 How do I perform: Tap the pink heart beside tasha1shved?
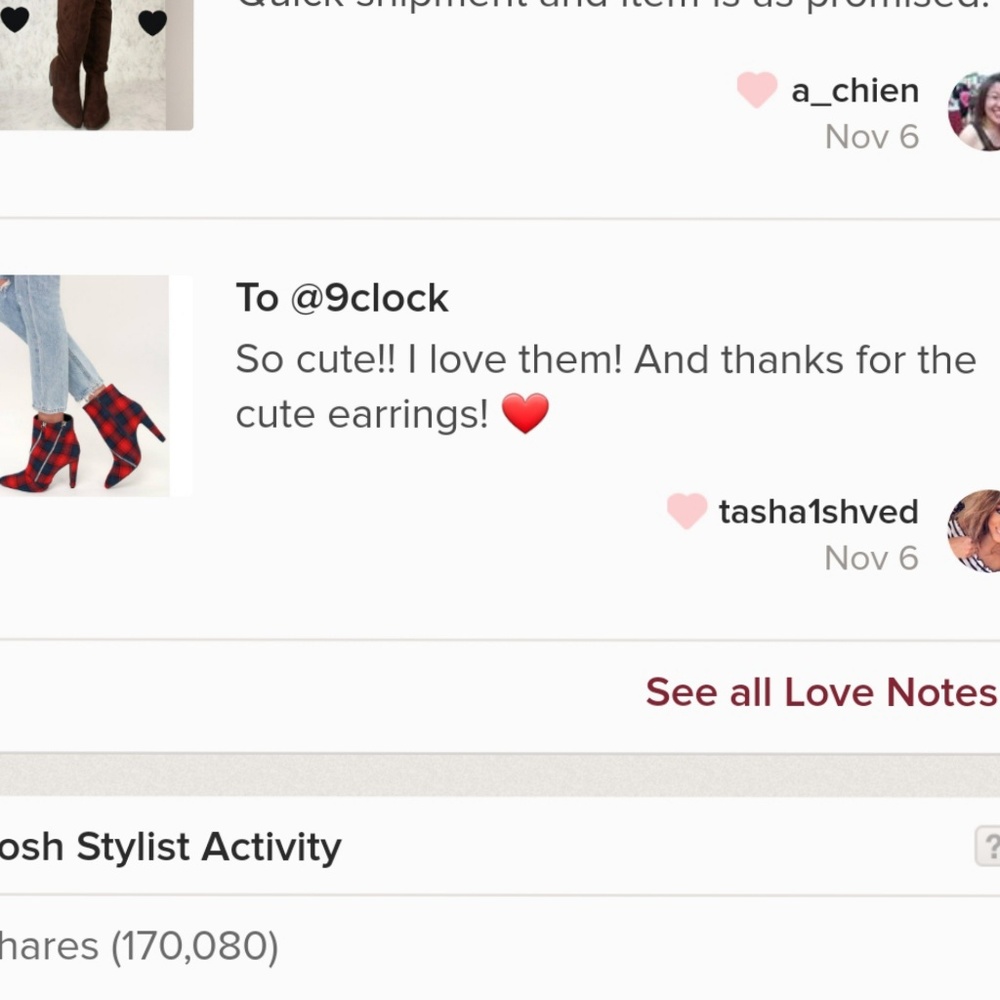coord(687,511)
